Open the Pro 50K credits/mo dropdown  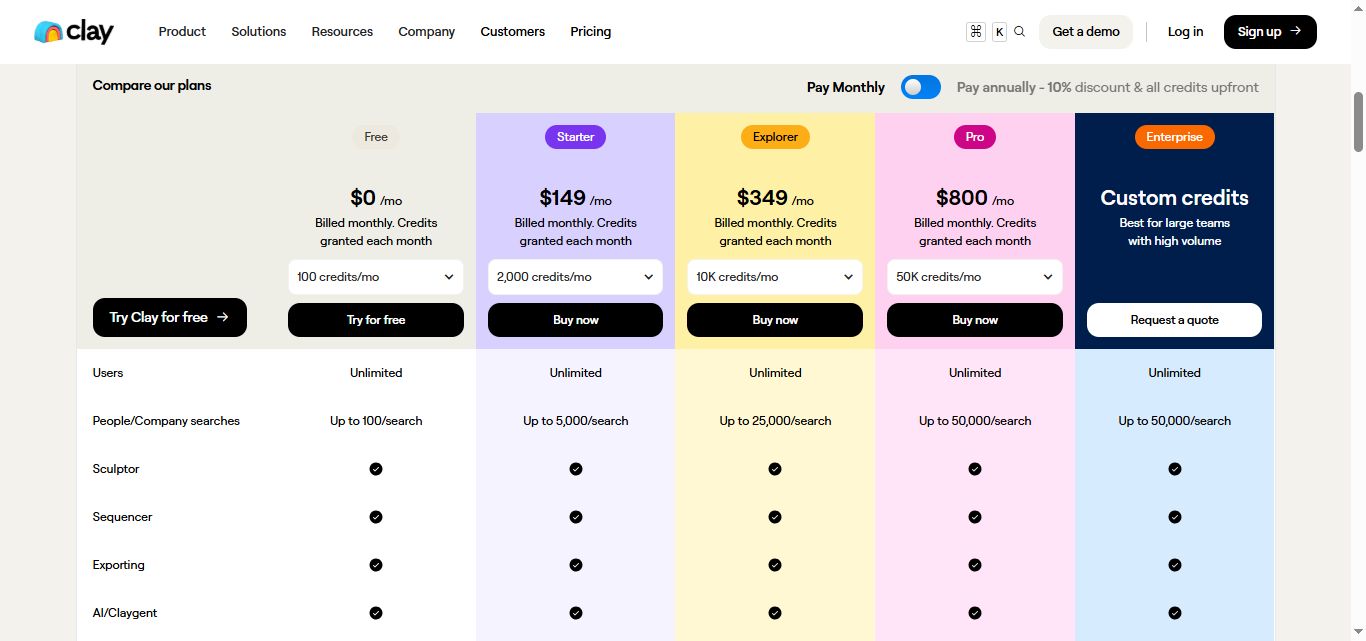pos(974,276)
